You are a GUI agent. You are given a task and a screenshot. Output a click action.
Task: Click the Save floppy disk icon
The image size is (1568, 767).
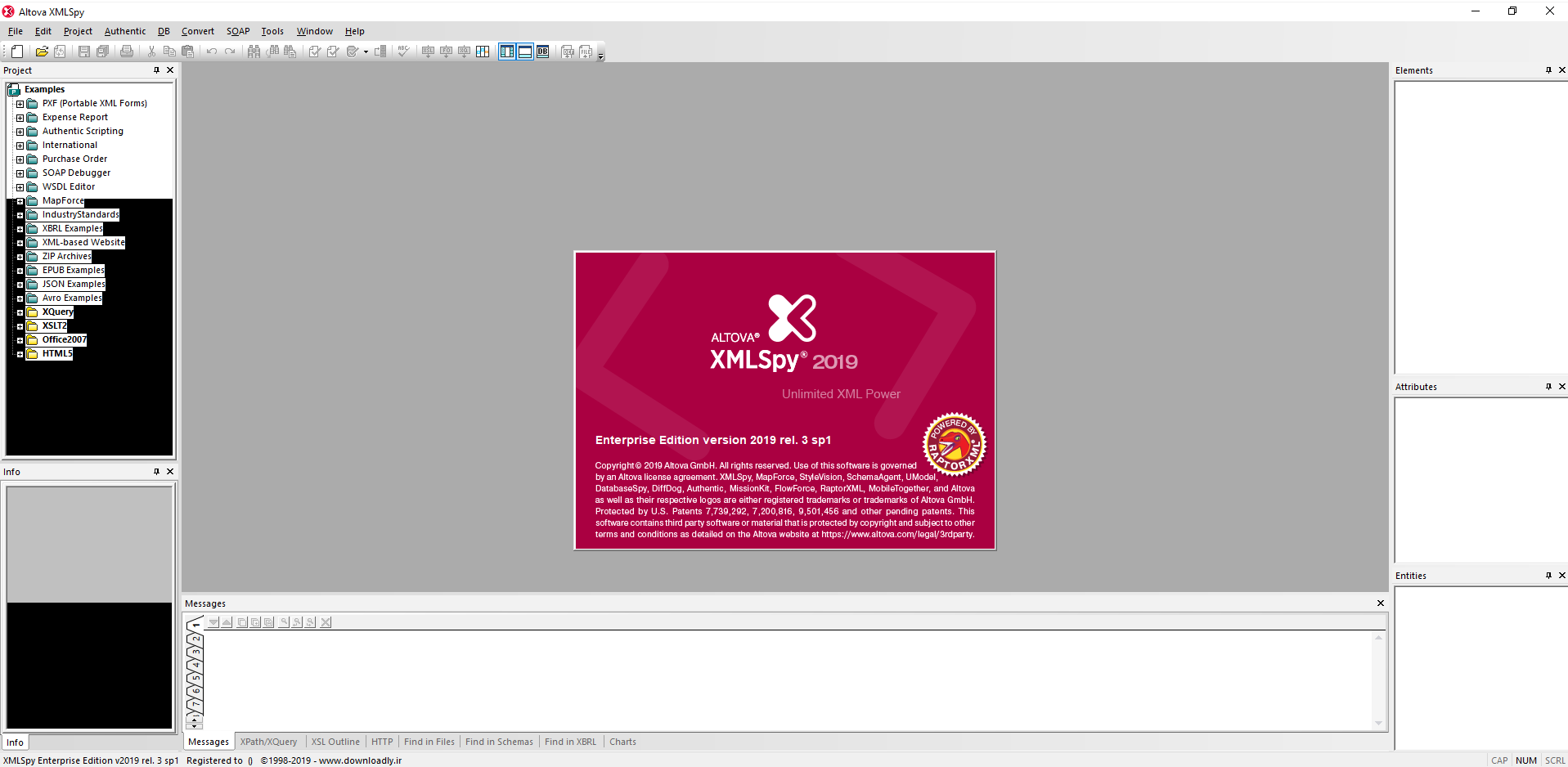84,52
